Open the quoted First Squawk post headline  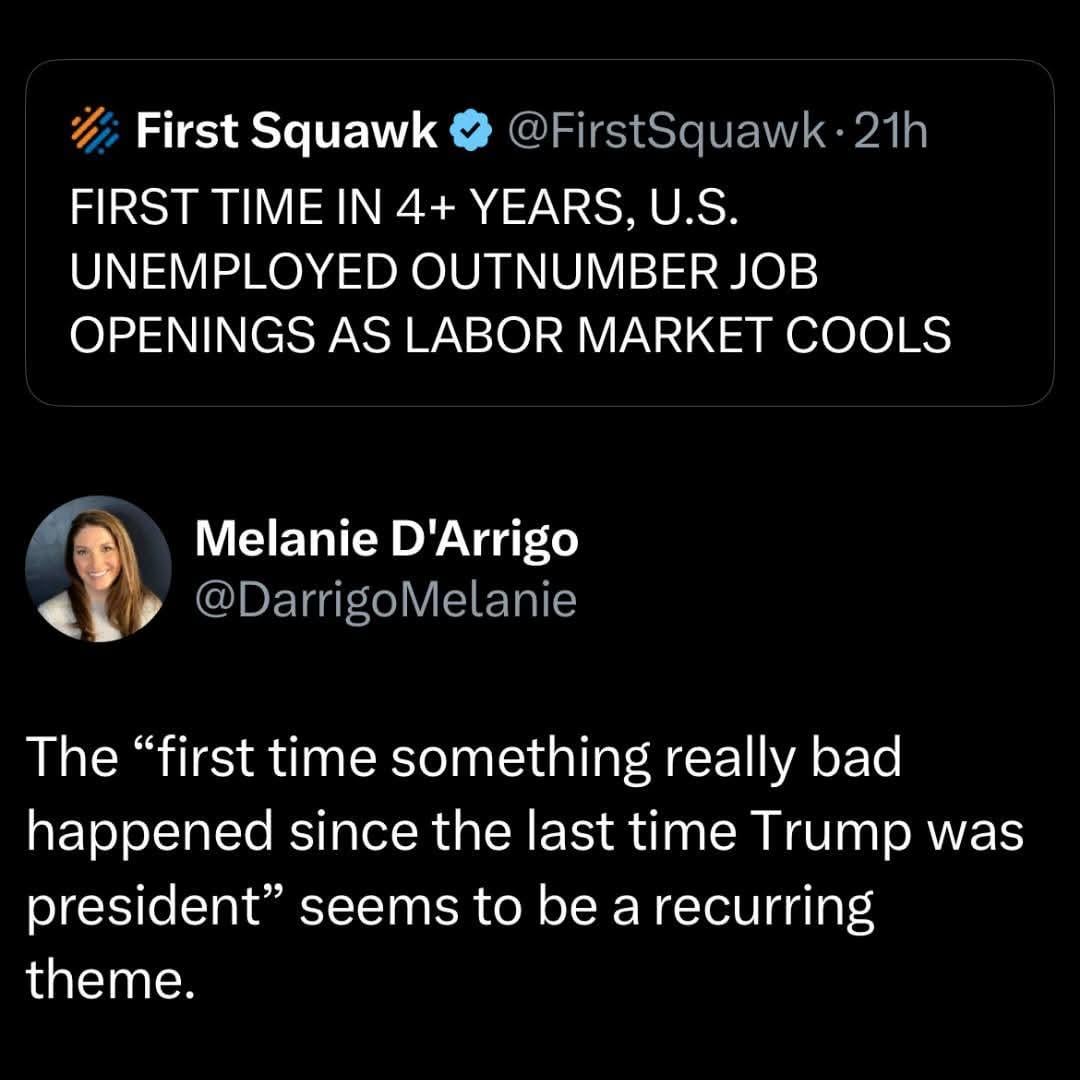[510, 271]
